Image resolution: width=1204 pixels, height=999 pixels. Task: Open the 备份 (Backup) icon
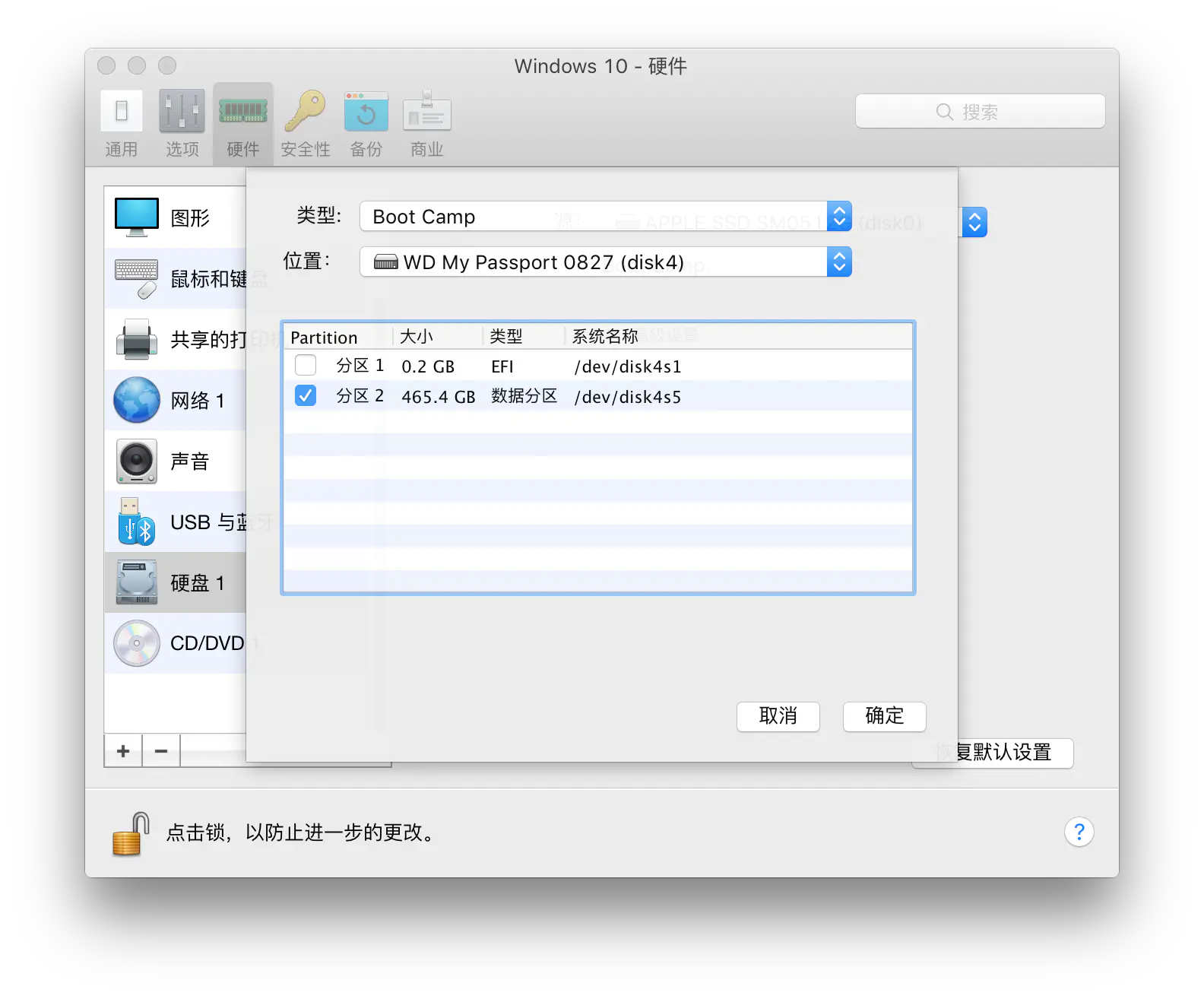click(x=366, y=111)
